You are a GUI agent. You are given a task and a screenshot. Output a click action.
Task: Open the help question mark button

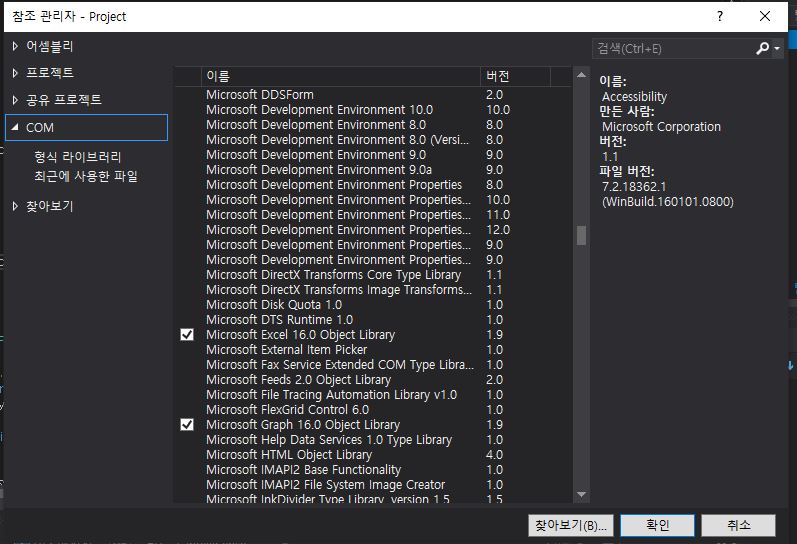pos(720,16)
